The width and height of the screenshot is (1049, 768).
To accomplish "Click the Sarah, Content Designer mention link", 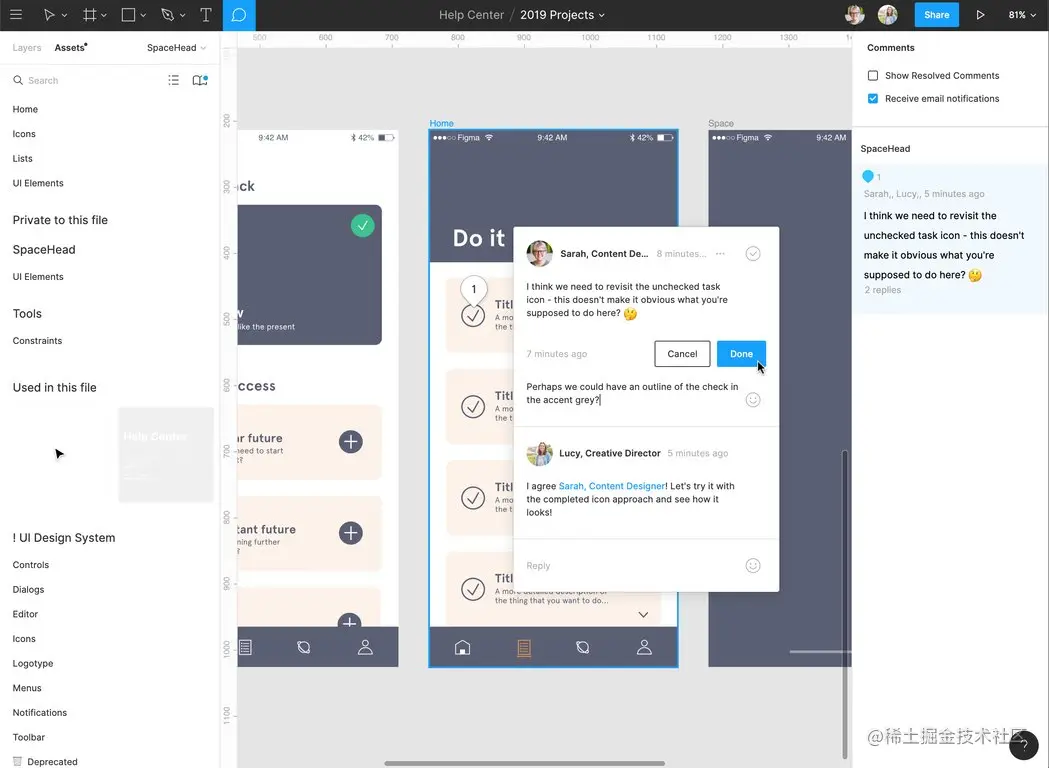I will tap(611, 486).
